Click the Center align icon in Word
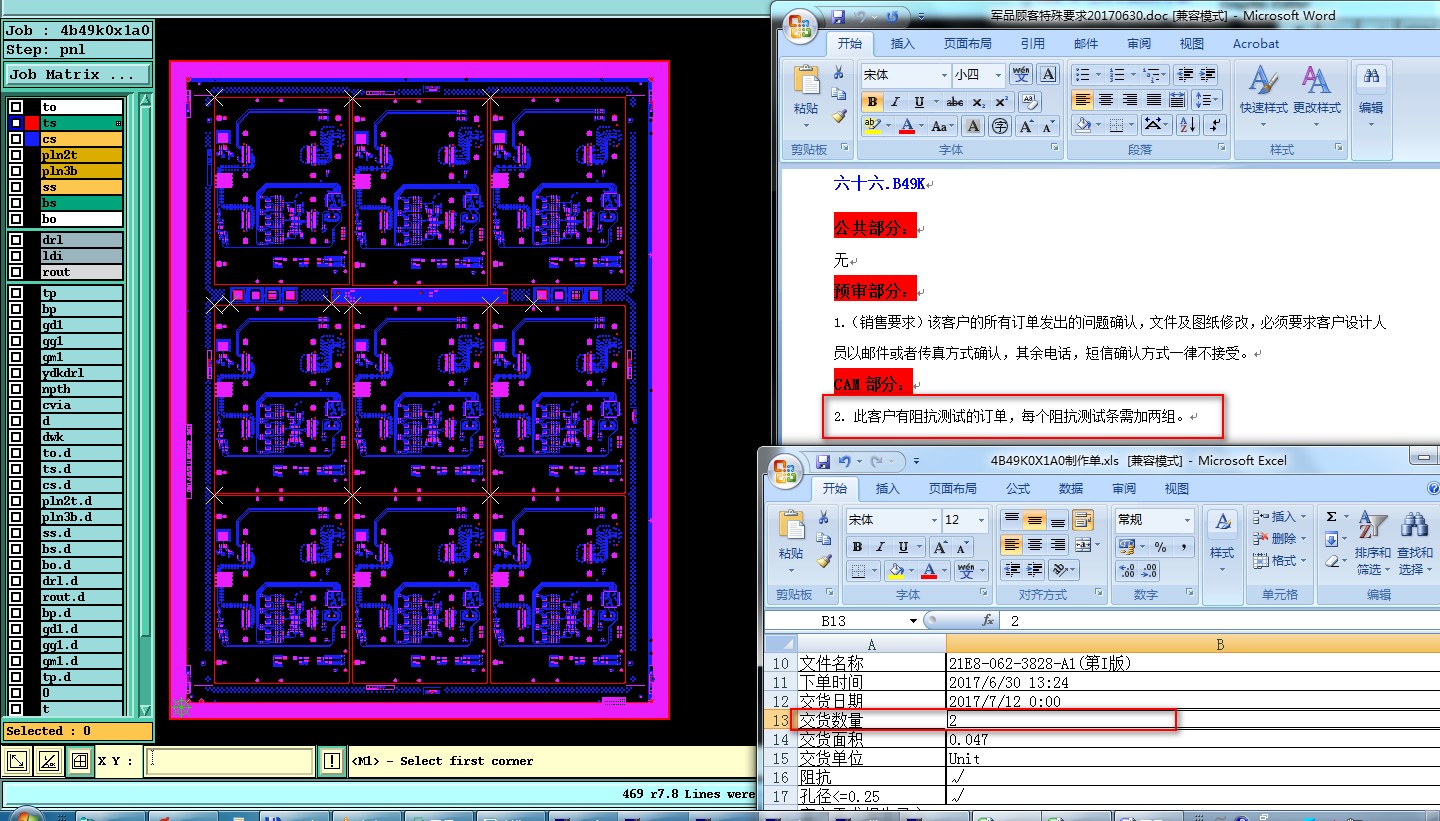Image resolution: width=1440 pixels, height=821 pixels. coord(1106,100)
